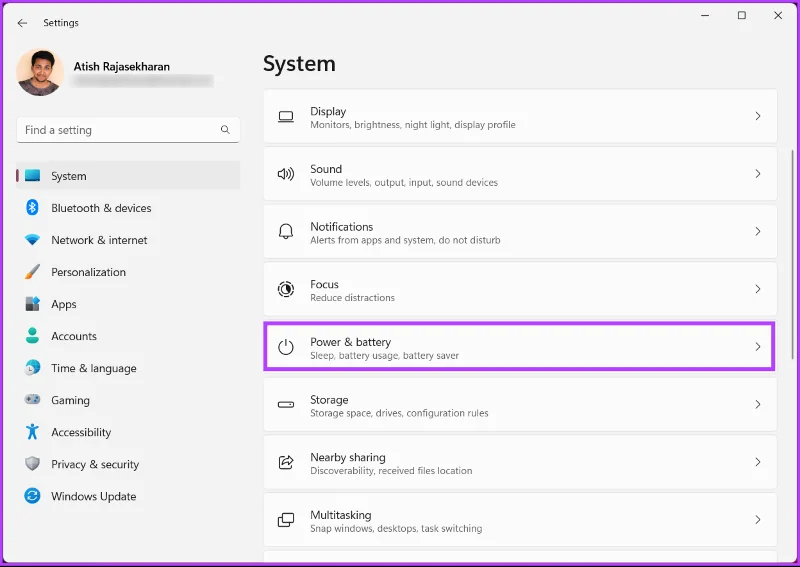Click the Accounts person icon
This screenshot has width=800, height=567.
tap(32, 336)
